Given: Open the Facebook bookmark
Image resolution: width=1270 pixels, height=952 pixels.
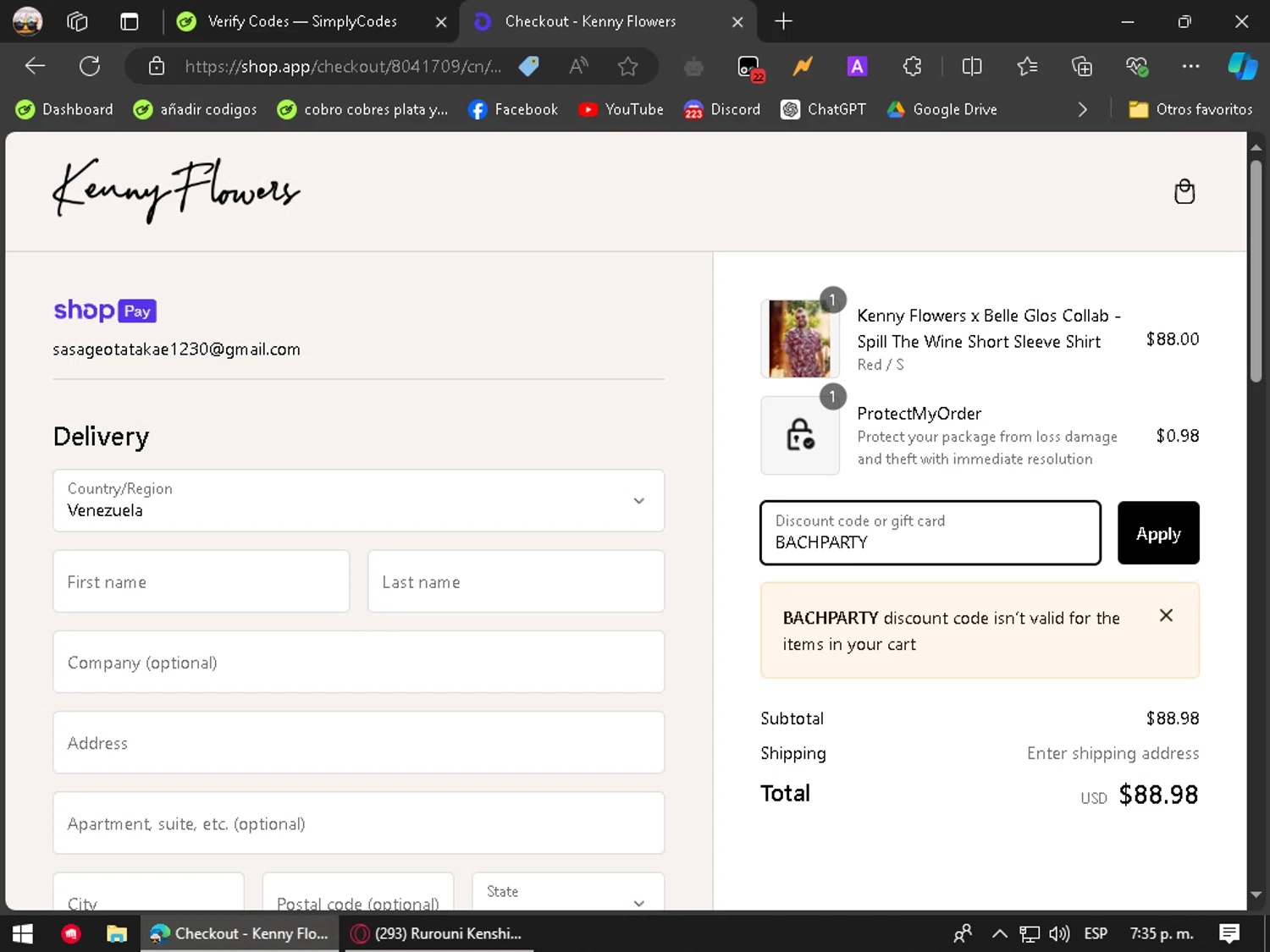Looking at the screenshot, I should [513, 109].
